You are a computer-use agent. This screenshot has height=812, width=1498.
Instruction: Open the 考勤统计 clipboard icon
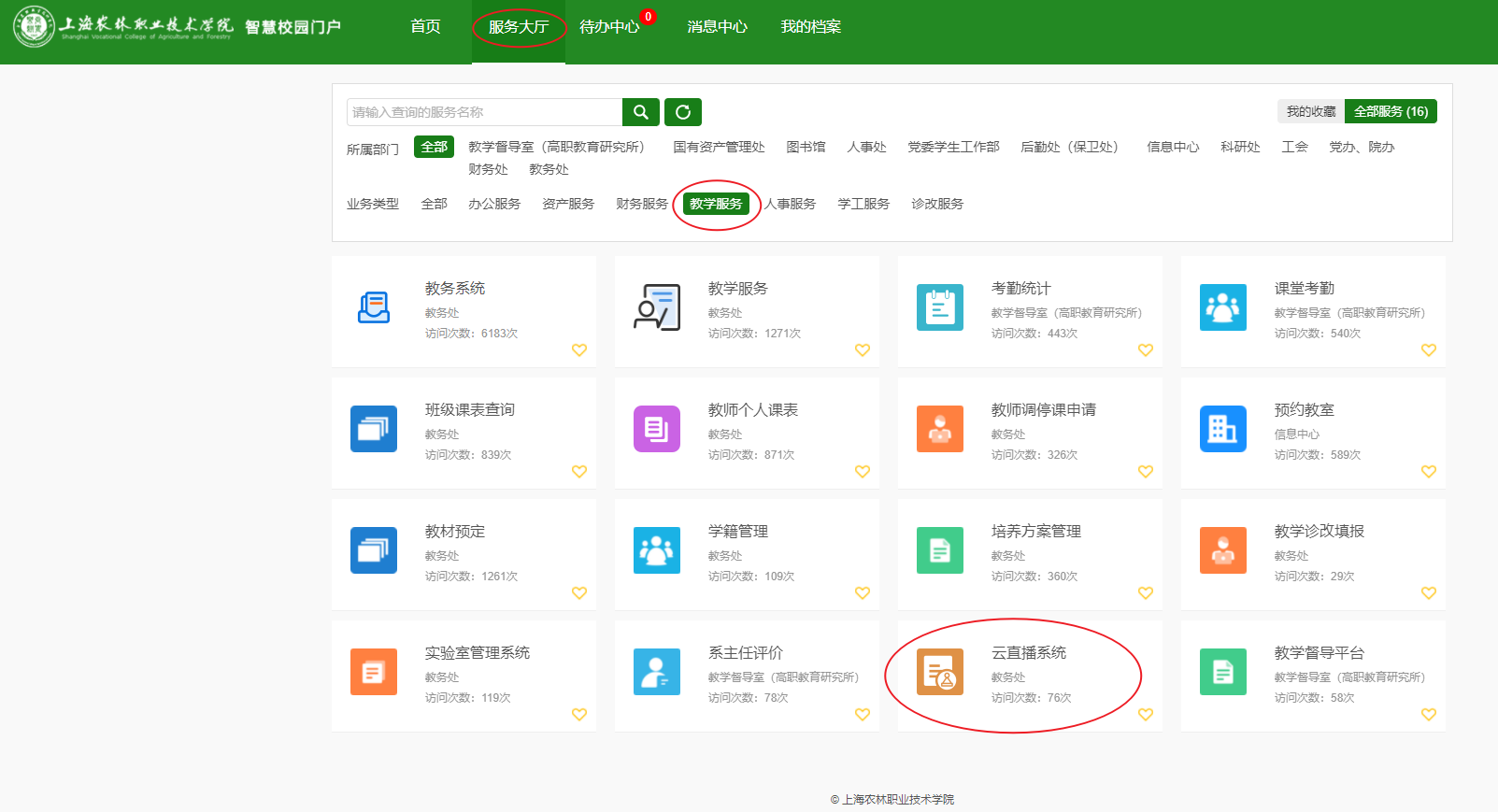[x=939, y=307]
